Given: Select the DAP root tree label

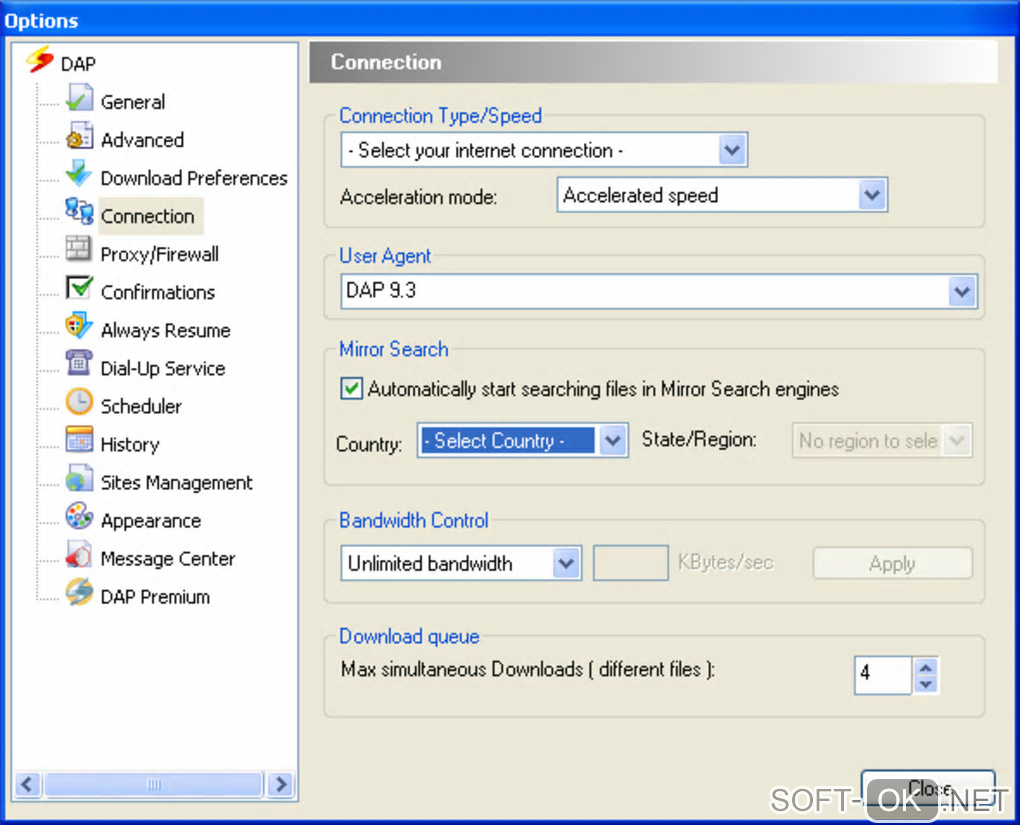Looking at the screenshot, I should (78, 64).
